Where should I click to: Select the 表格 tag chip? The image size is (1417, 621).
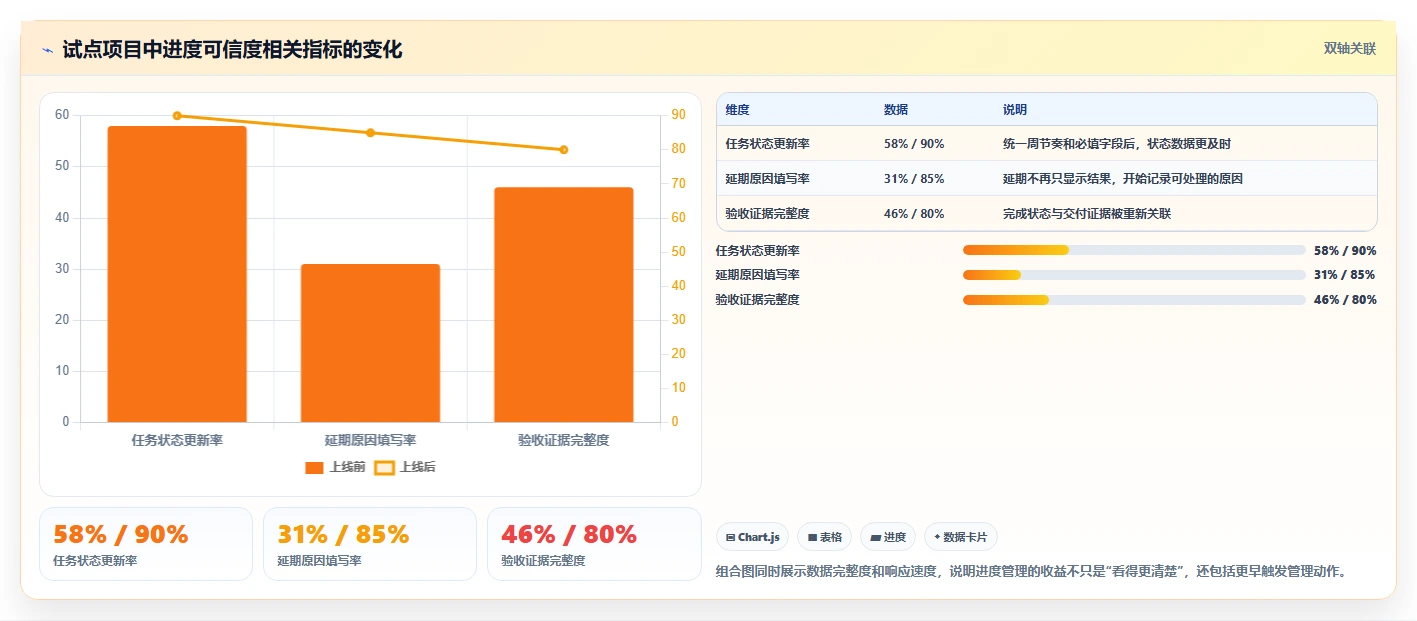point(824,537)
